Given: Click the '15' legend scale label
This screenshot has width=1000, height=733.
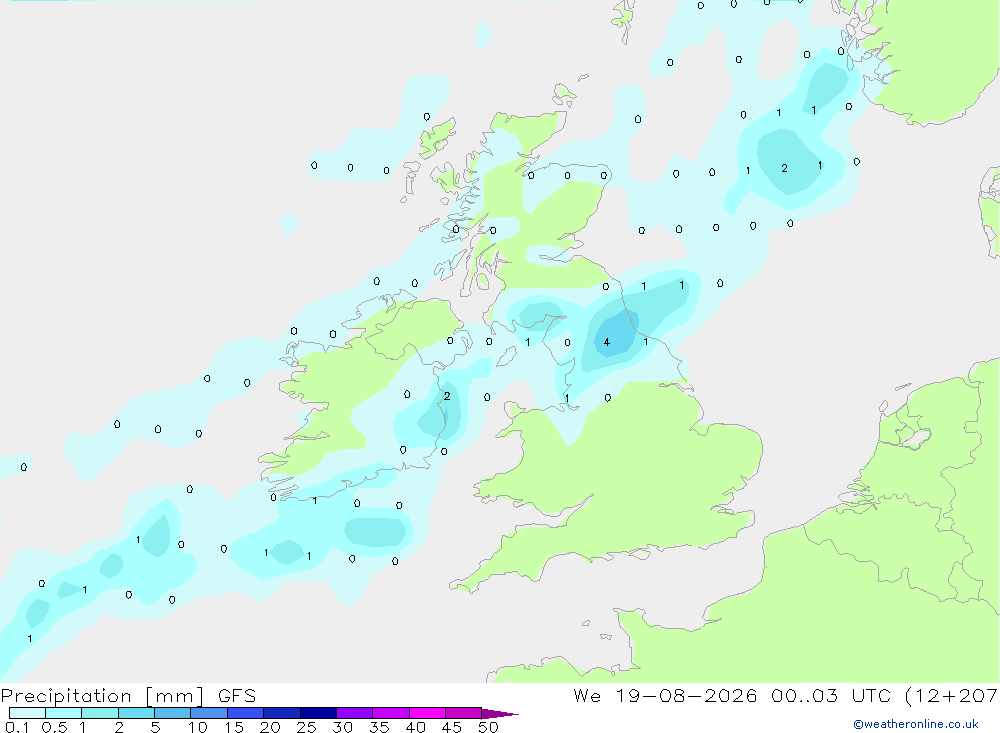Looking at the screenshot, I should pos(233,727).
